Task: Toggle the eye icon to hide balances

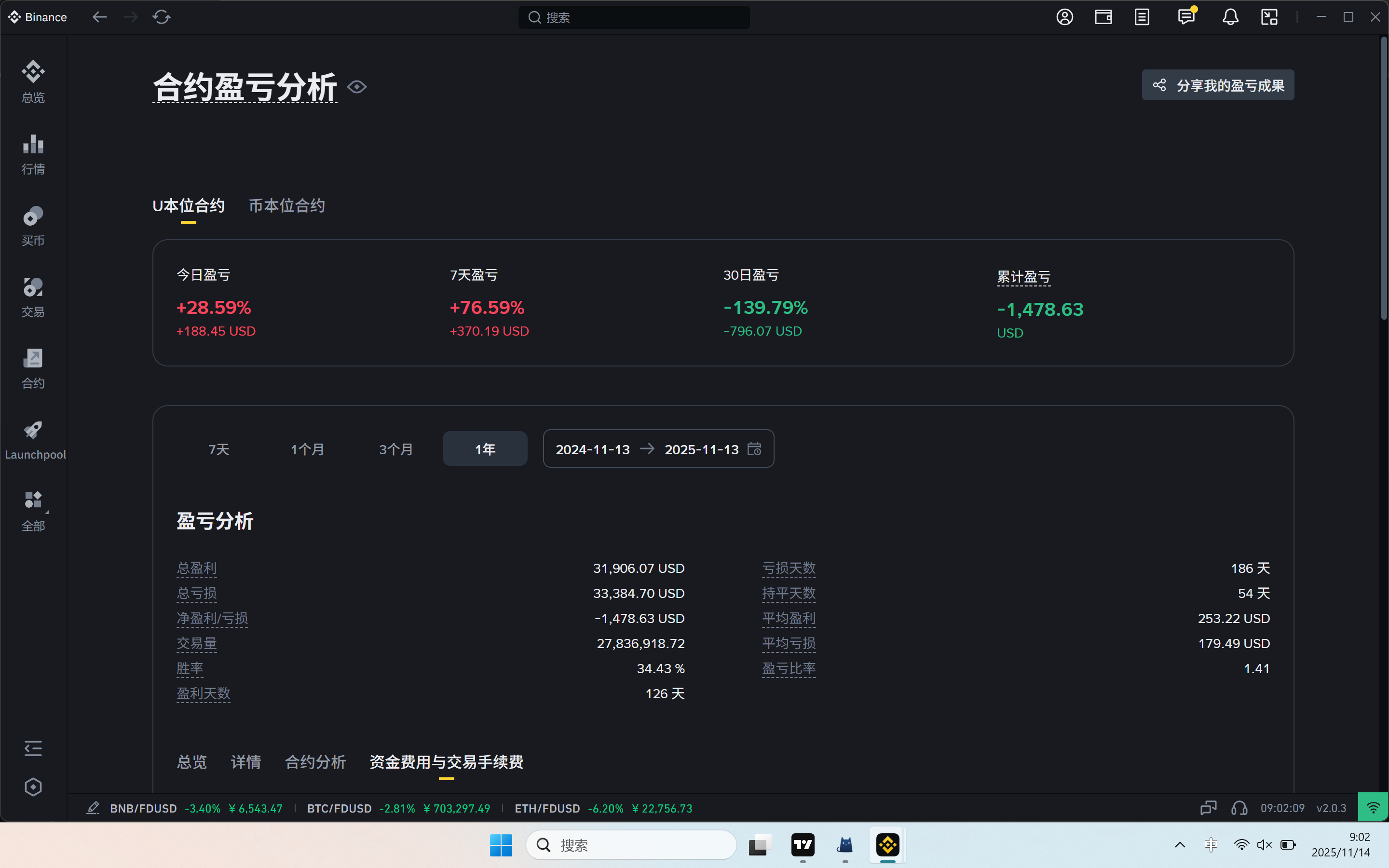Action: tap(357, 87)
